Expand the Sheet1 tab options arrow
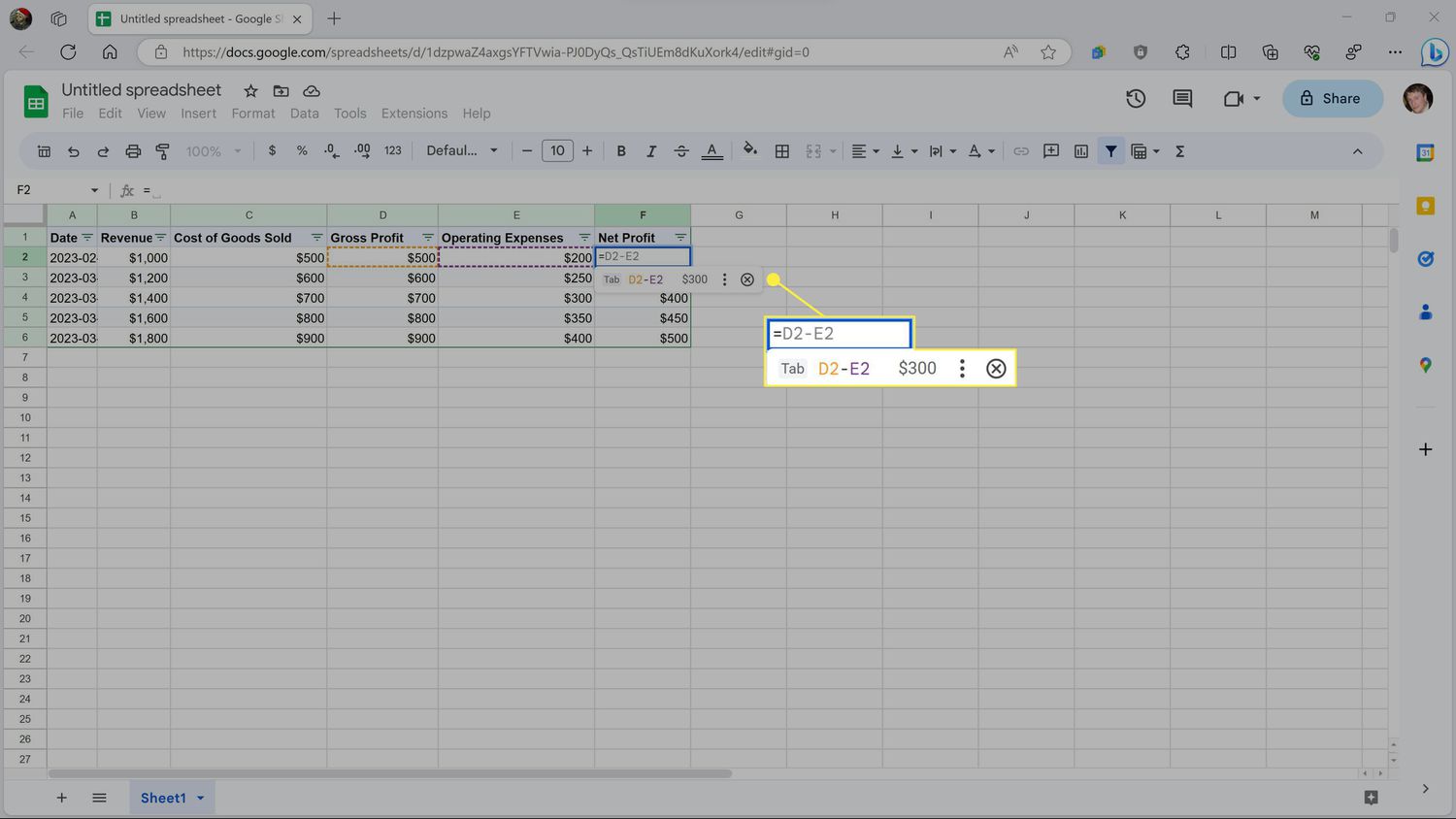The image size is (1456, 819). [x=201, y=798]
